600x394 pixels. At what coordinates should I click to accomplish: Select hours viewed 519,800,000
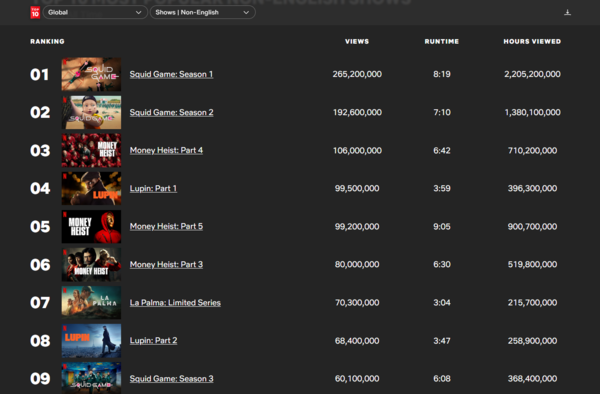tap(532, 265)
